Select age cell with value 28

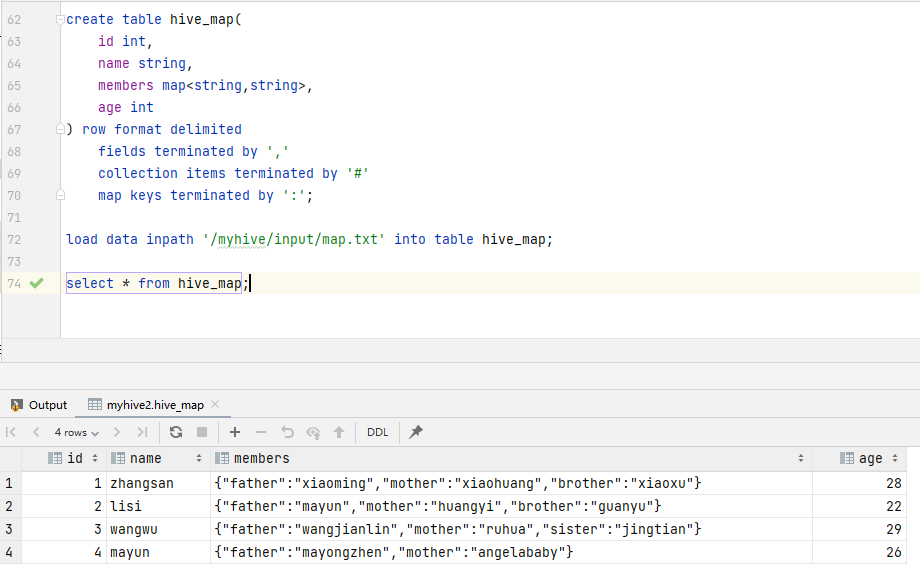point(860,483)
